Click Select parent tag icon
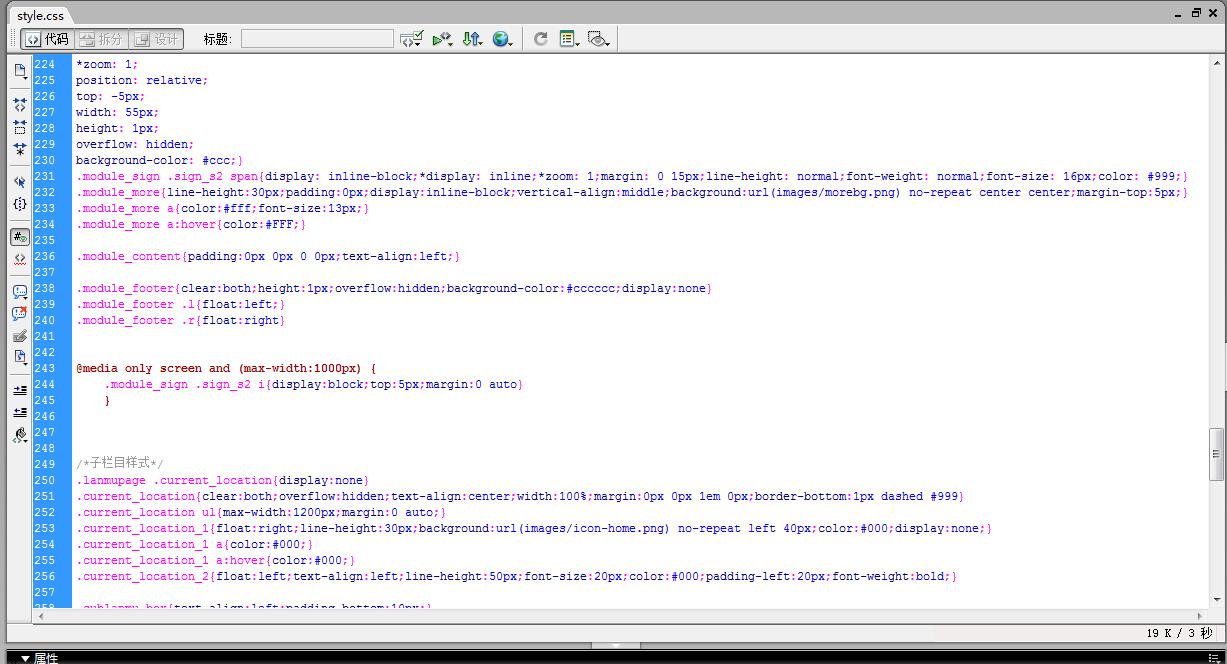 tap(20, 182)
